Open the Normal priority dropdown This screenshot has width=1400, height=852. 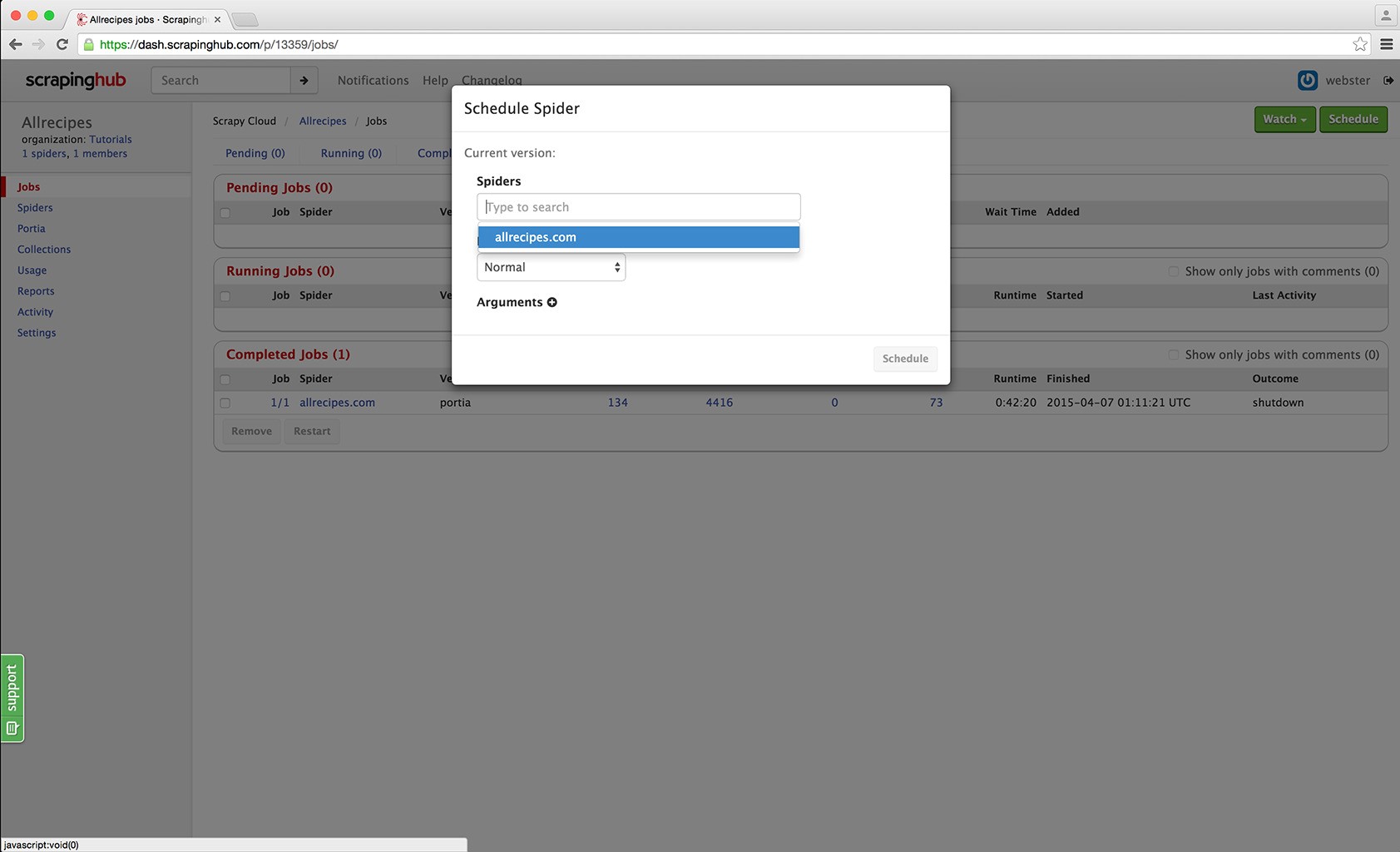click(x=551, y=267)
